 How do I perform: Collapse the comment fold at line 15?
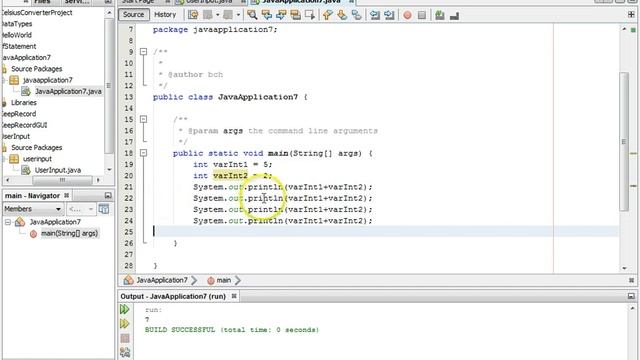click(143, 119)
